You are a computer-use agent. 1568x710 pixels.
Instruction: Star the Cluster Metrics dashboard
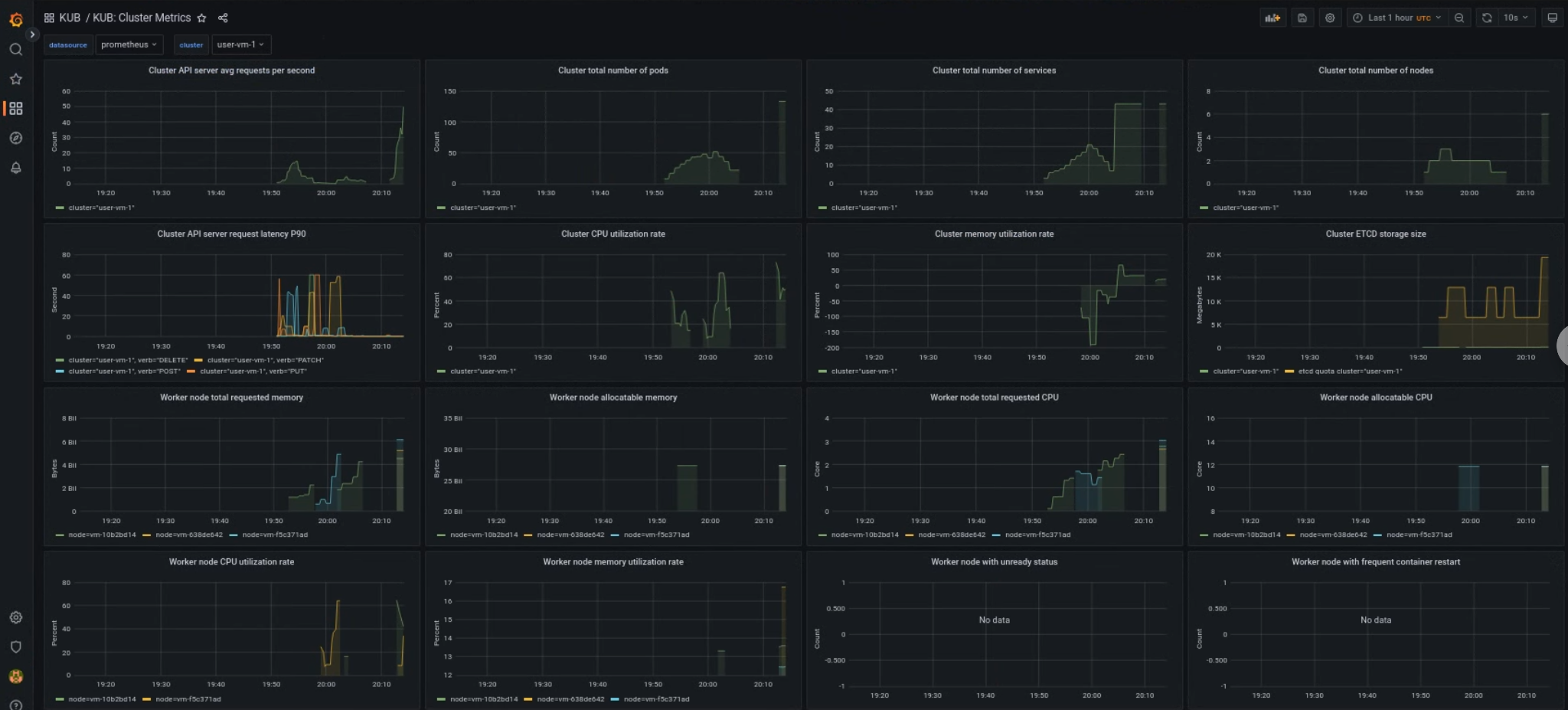201,18
